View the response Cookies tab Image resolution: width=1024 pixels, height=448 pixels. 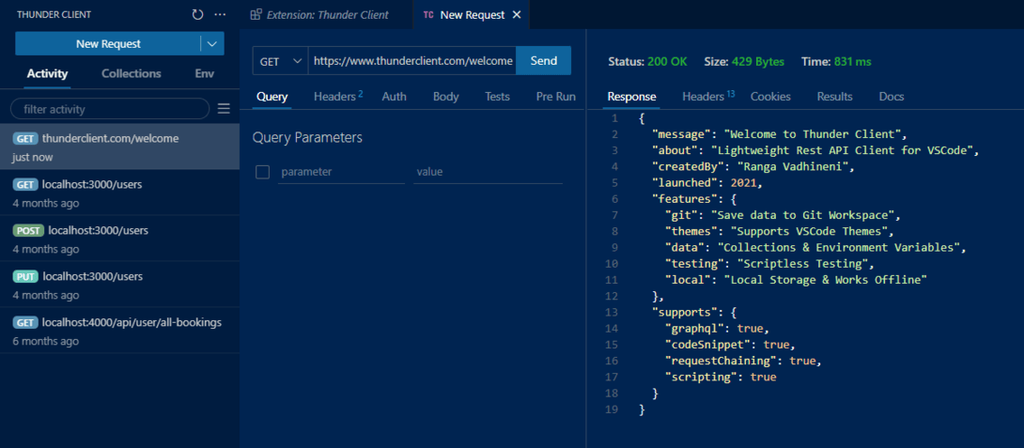770,97
